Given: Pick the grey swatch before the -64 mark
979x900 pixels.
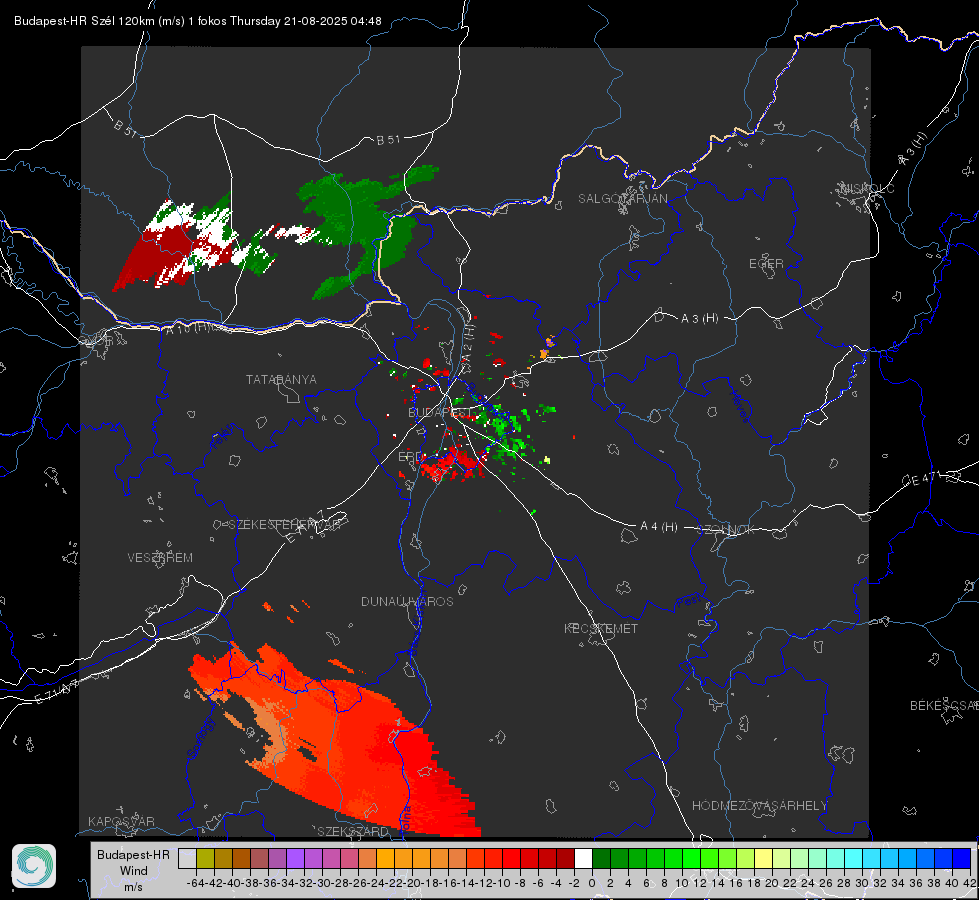Looking at the screenshot, I should coord(187,859).
